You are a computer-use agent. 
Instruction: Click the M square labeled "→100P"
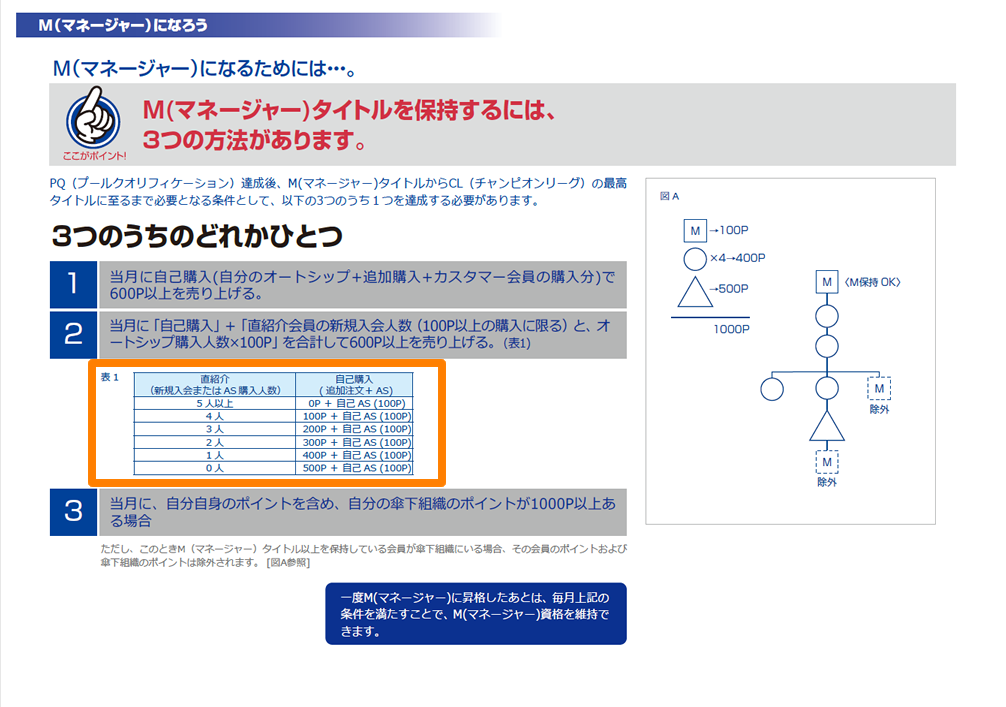696,231
